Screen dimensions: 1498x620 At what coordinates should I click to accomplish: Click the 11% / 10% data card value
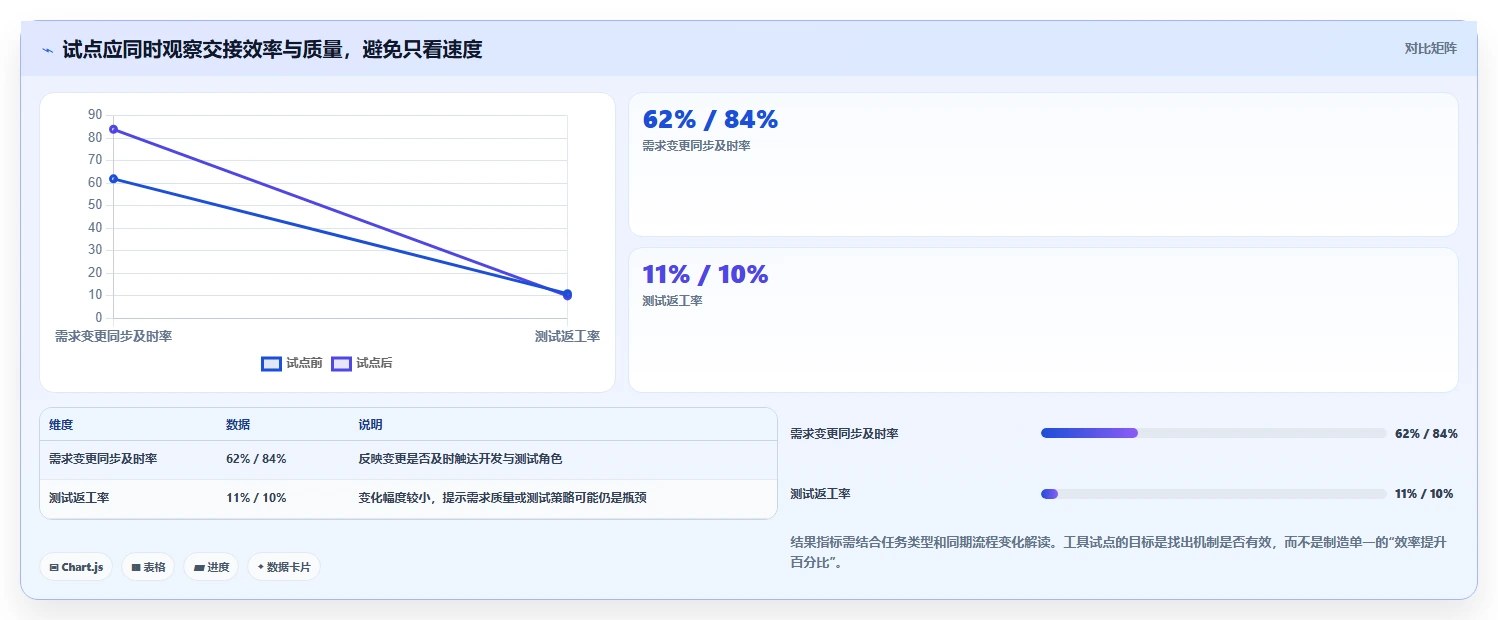click(705, 274)
